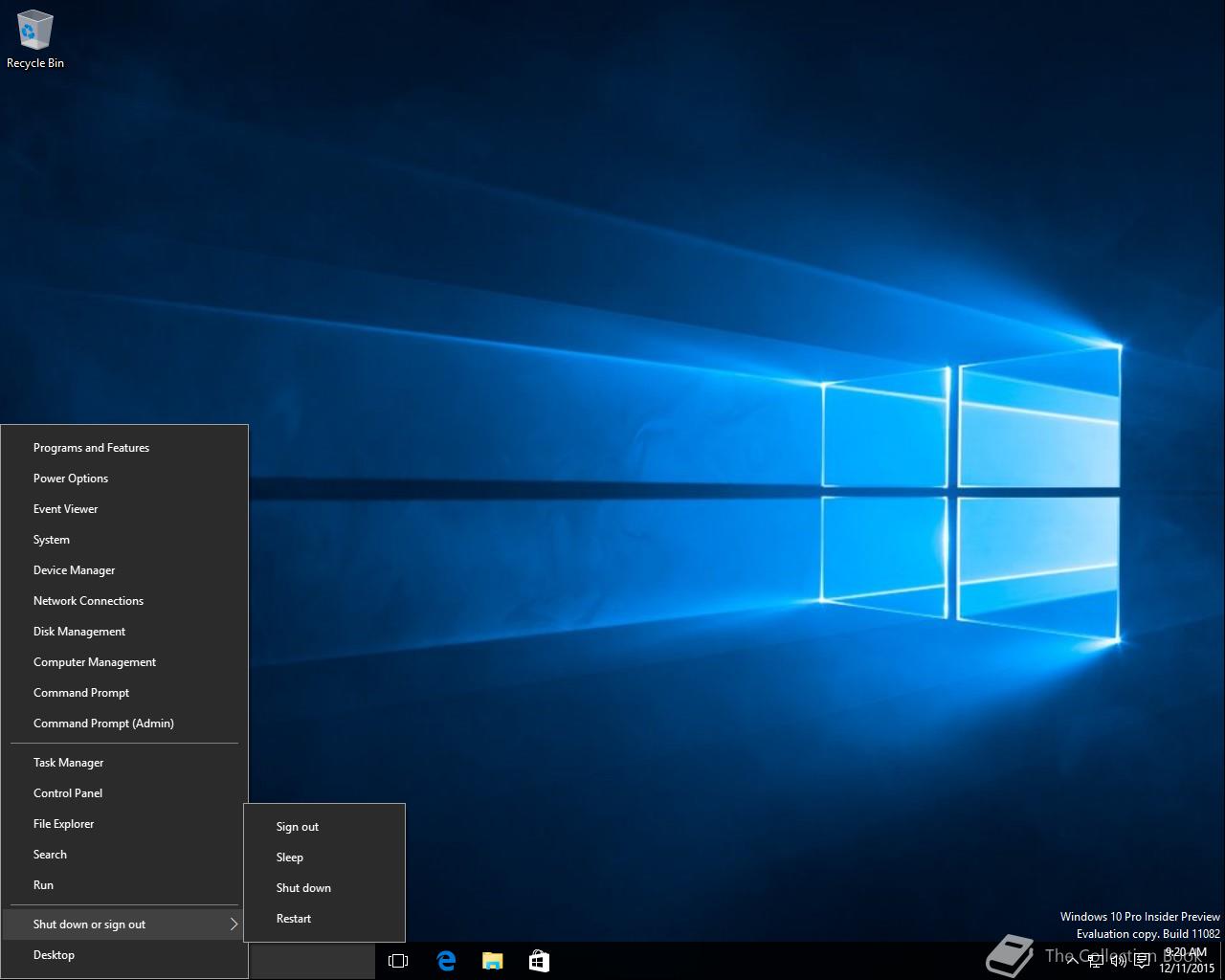
Task: Show hidden system tray icons
Action: [x=1072, y=961]
